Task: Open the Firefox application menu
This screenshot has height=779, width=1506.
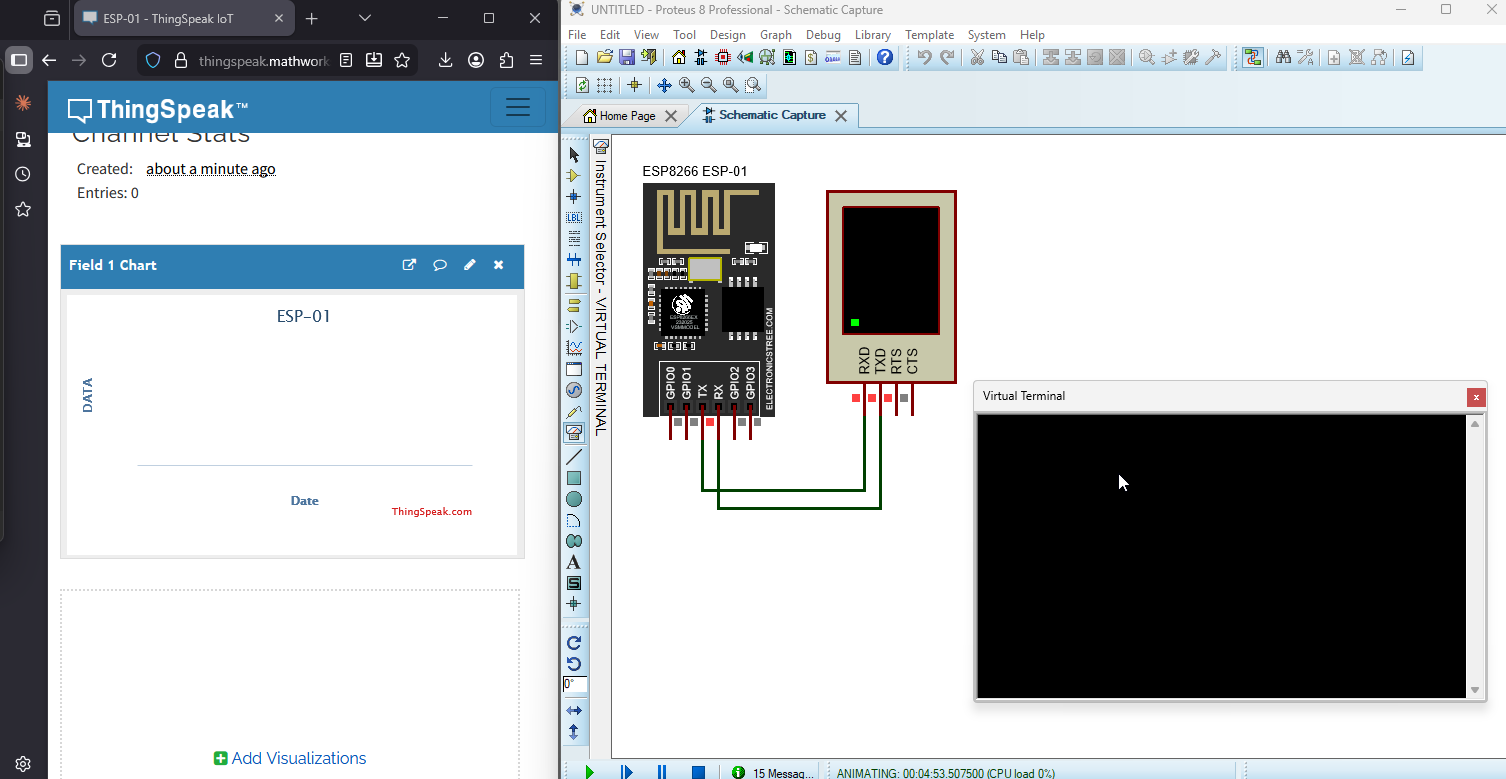Action: point(537,60)
